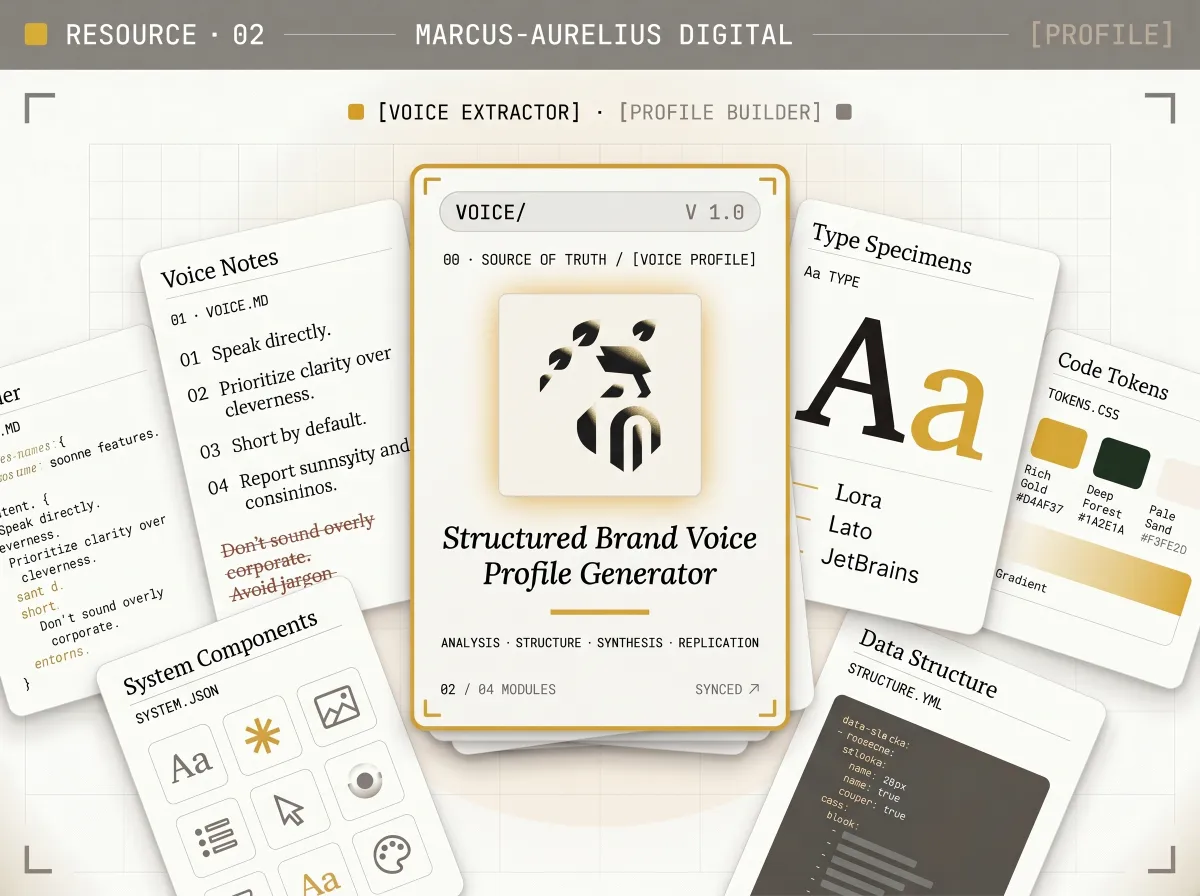Click the STRUCTURE.YML file label

pyautogui.click(x=895, y=687)
